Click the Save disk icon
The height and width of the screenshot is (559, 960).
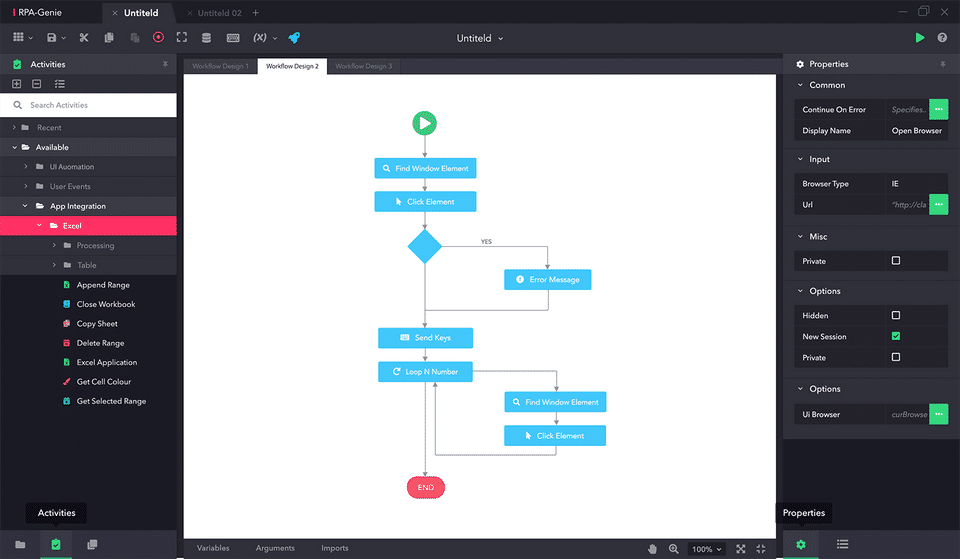[51, 37]
